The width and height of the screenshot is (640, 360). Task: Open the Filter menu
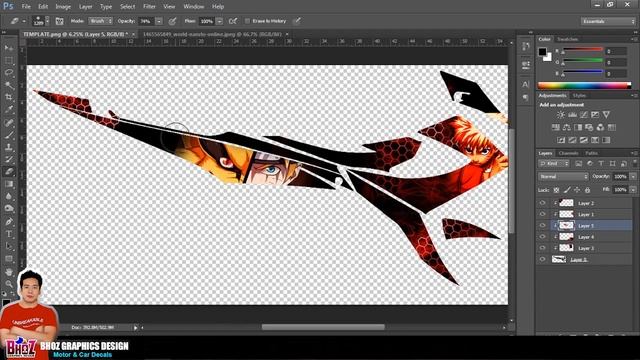[x=149, y=7]
